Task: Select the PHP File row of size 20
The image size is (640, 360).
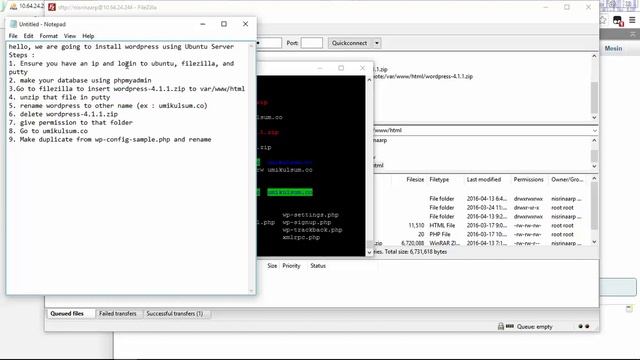Action: point(482,234)
